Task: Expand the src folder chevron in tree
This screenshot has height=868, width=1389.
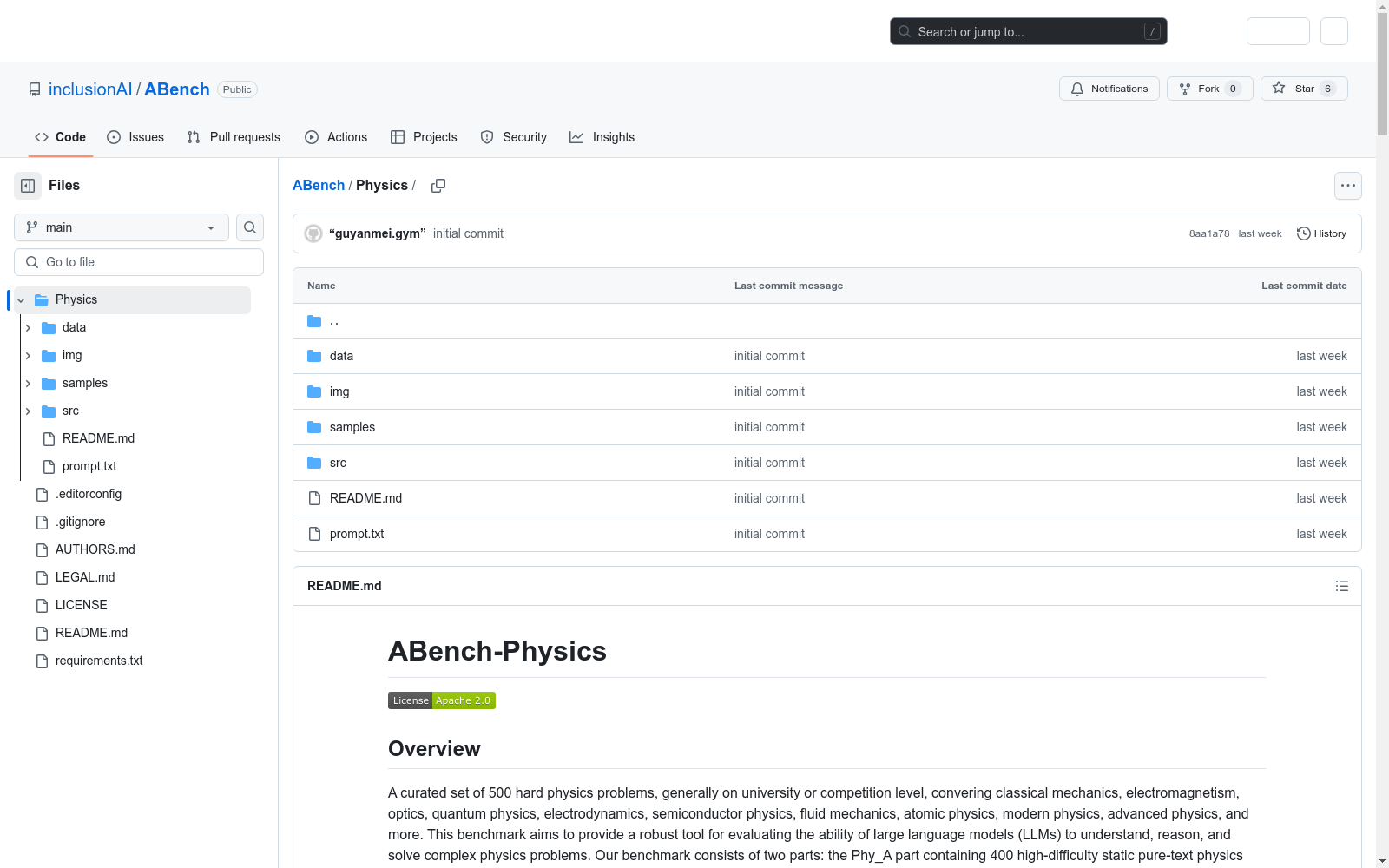Action: (28, 411)
